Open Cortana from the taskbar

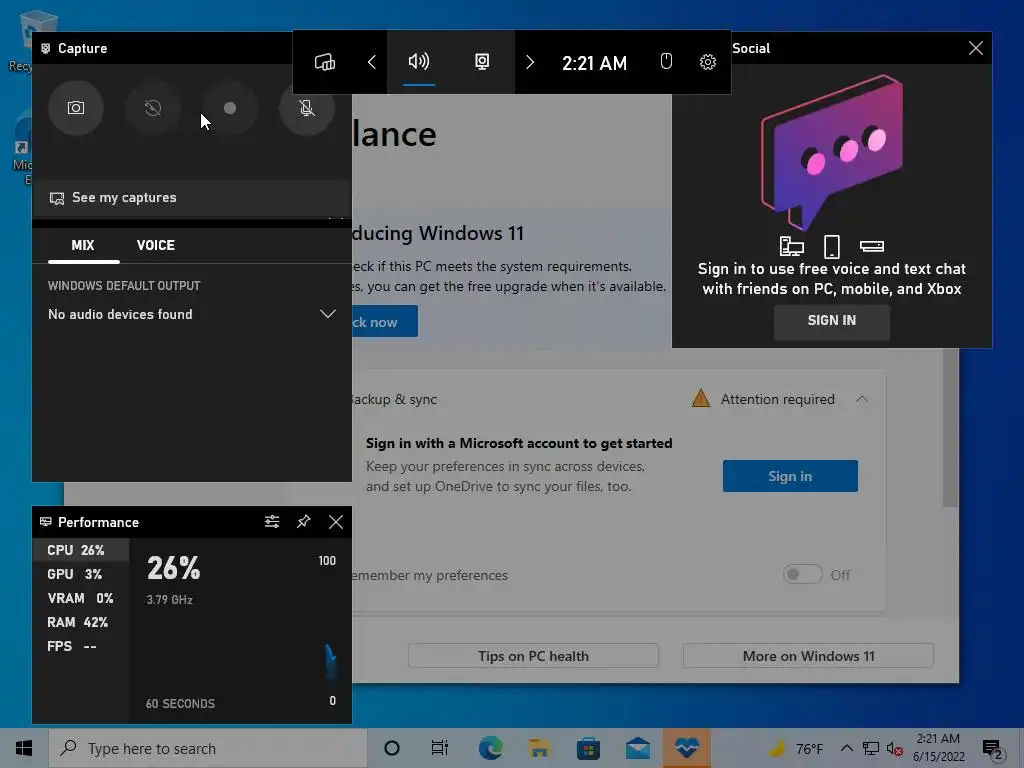click(x=392, y=748)
